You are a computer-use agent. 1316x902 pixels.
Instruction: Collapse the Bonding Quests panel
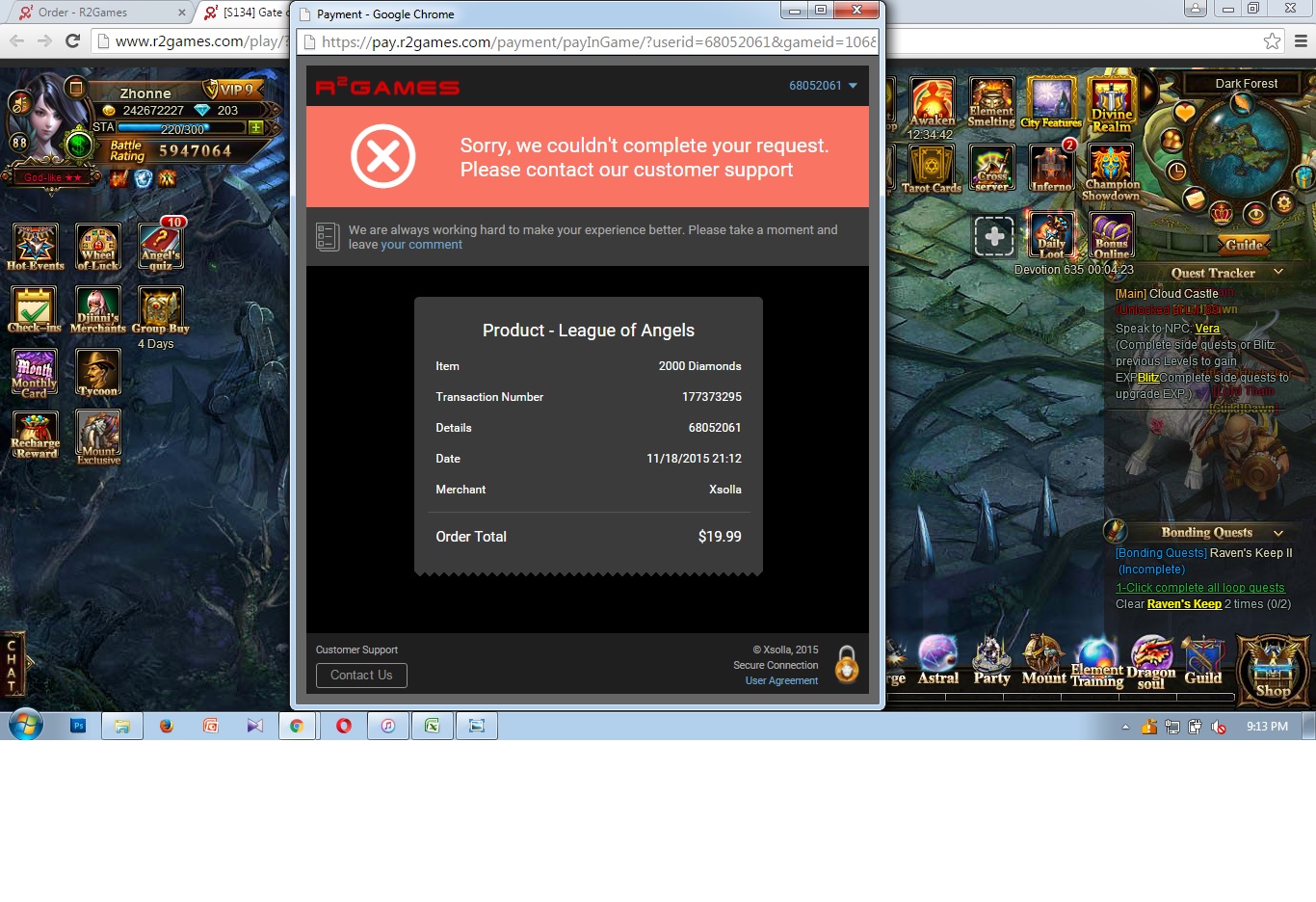coord(1278,533)
